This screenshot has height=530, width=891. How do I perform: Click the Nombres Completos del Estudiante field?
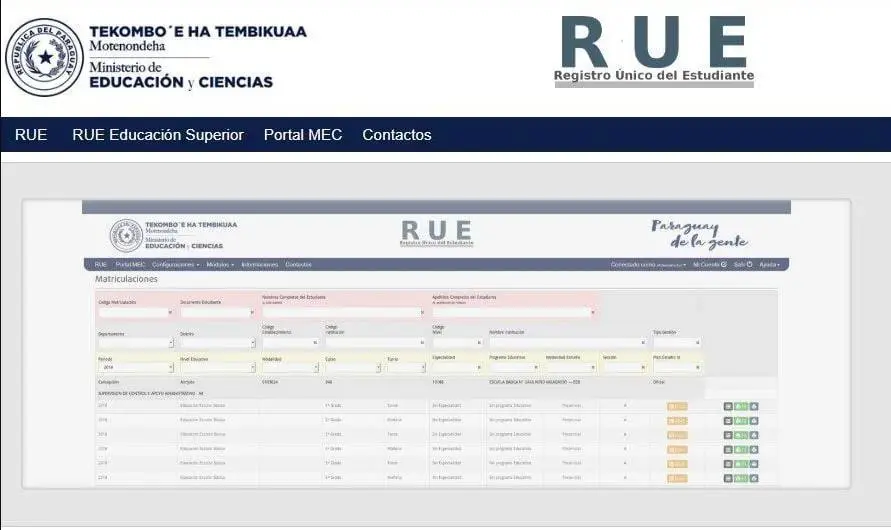click(x=343, y=312)
